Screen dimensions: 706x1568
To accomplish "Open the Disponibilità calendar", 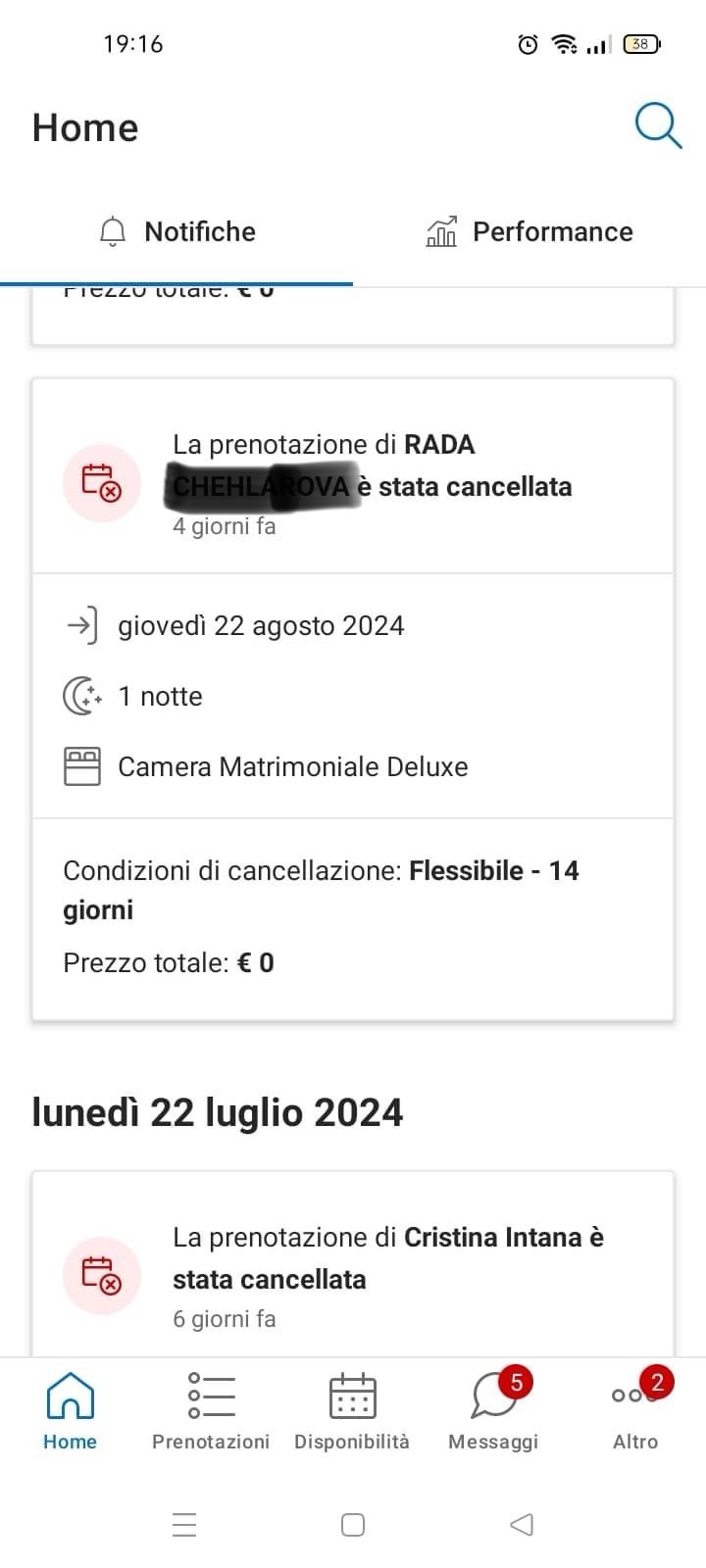I will [352, 1411].
